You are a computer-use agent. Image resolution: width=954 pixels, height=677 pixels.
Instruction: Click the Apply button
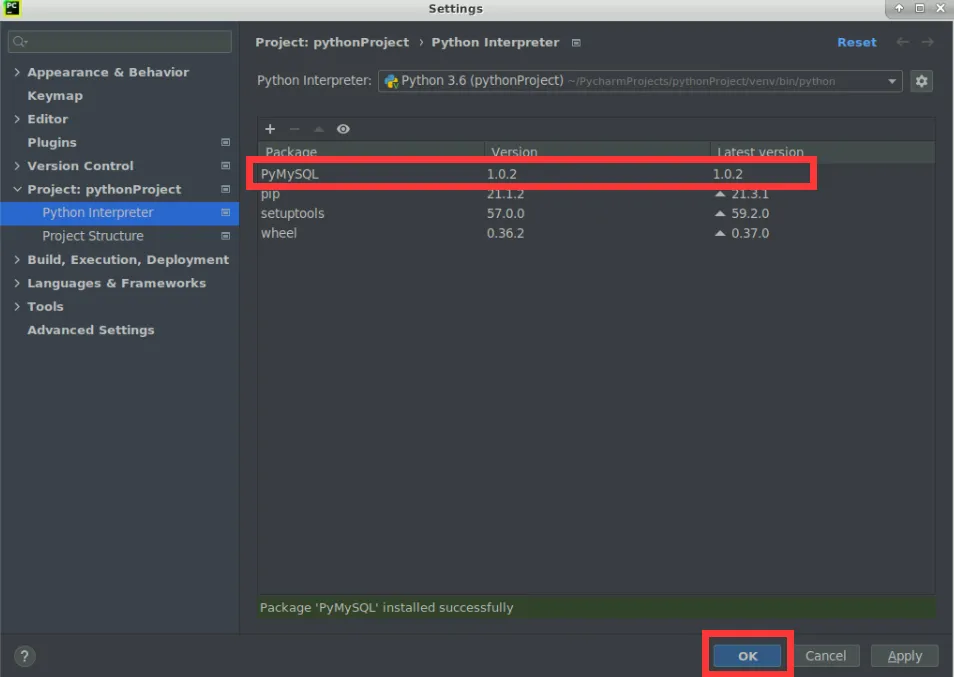(x=905, y=656)
